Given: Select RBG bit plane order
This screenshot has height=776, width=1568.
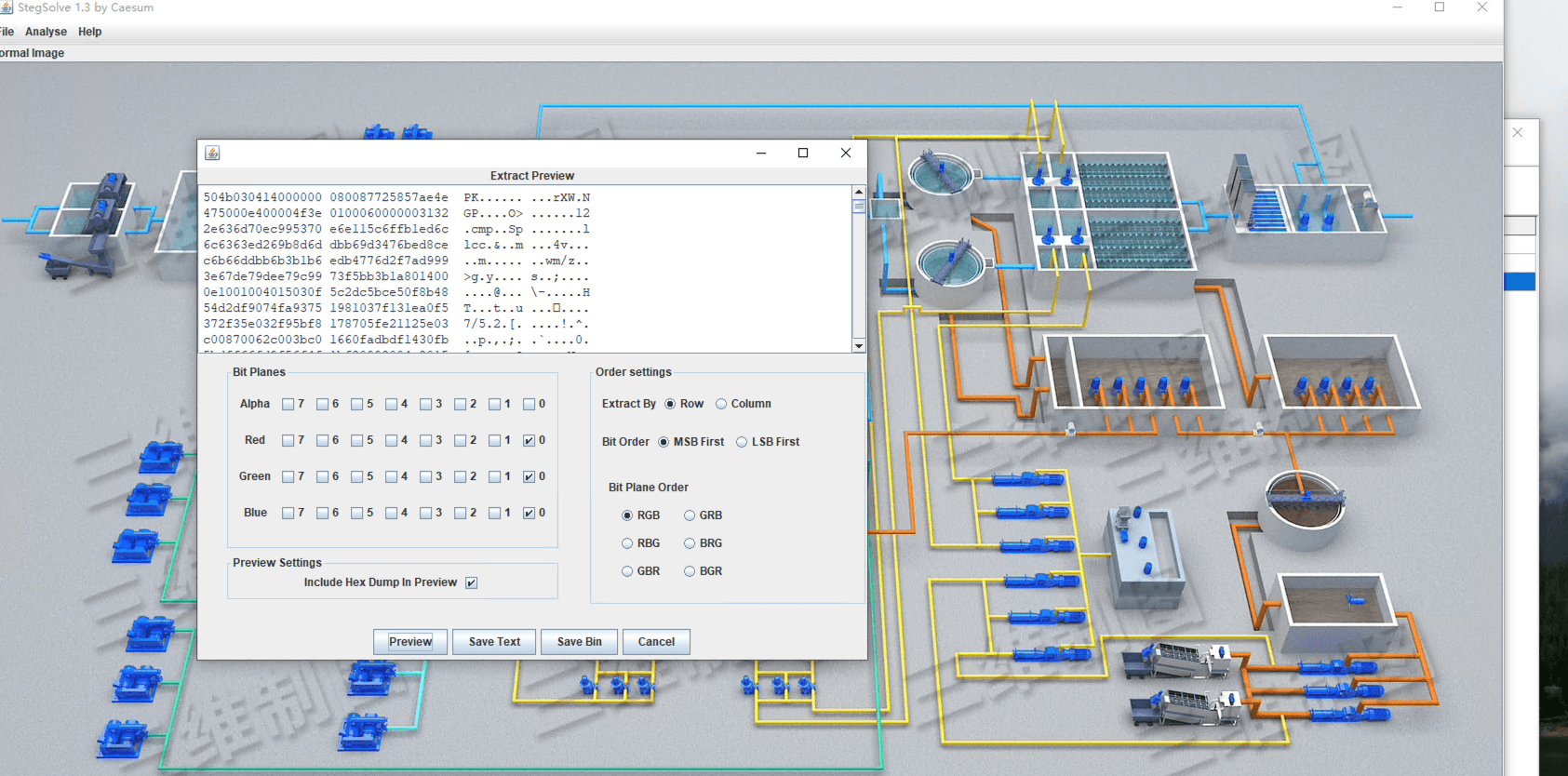Looking at the screenshot, I should (x=627, y=543).
